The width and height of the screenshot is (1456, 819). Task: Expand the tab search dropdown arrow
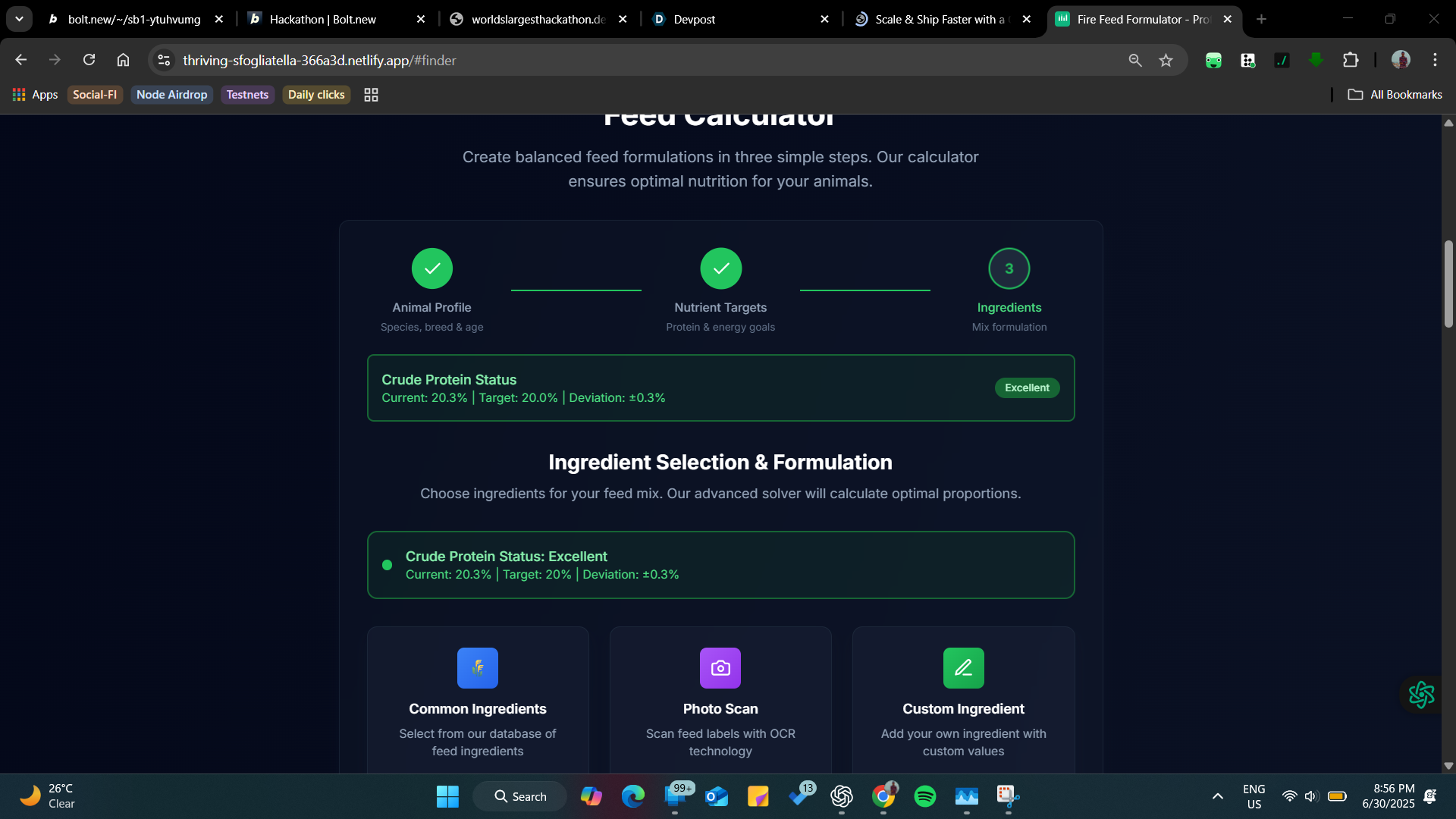point(19,19)
